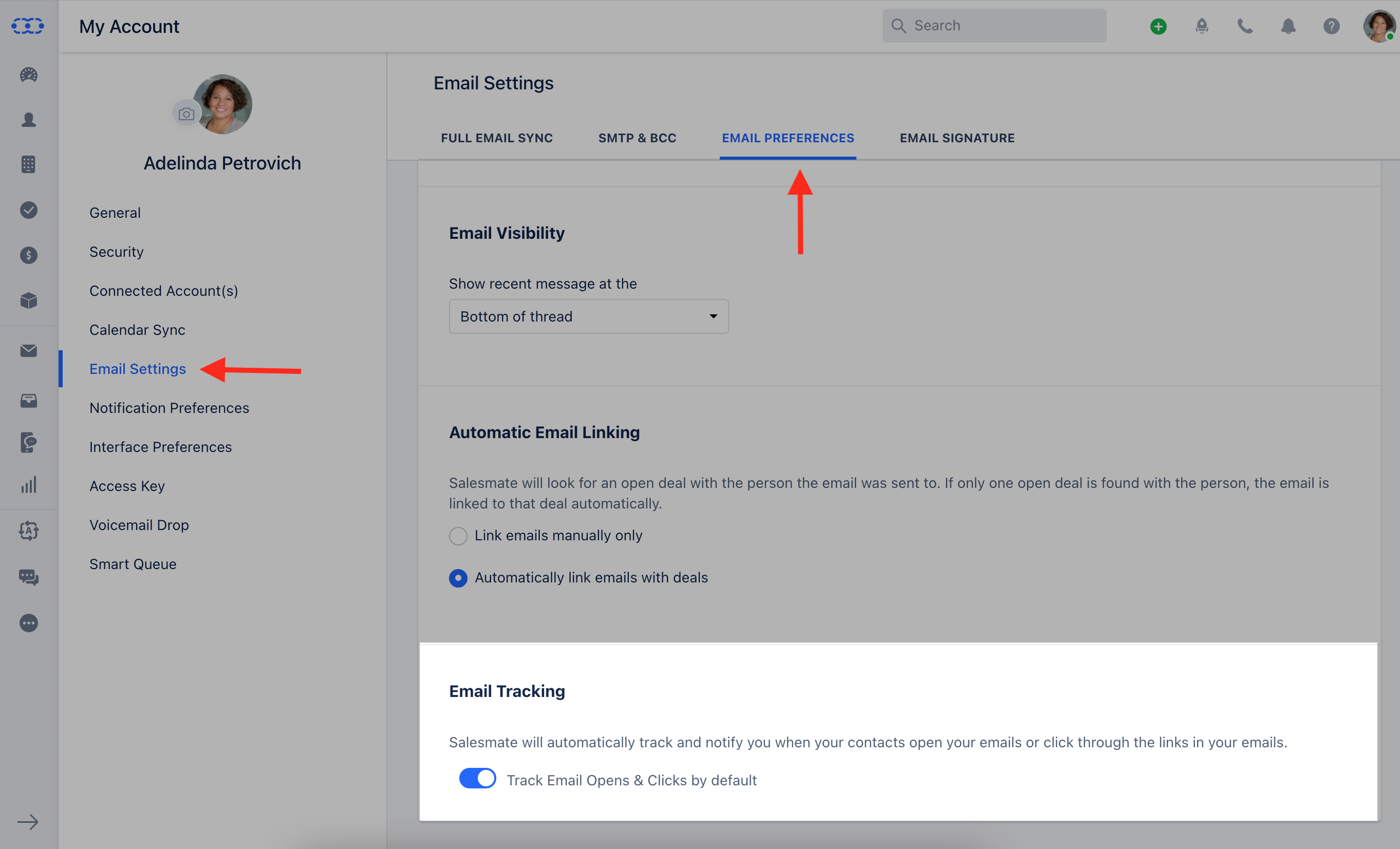Image resolution: width=1400 pixels, height=849 pixels.
Task: Open Products box icon in sidebar
Action: pos(28,300)
